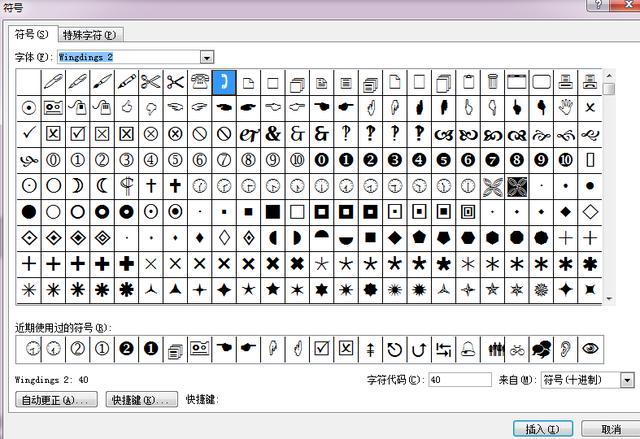Select the circular rotate arrow in recently used
The width and height of the screenshot is (640, 439).
(x=395, y=349)
